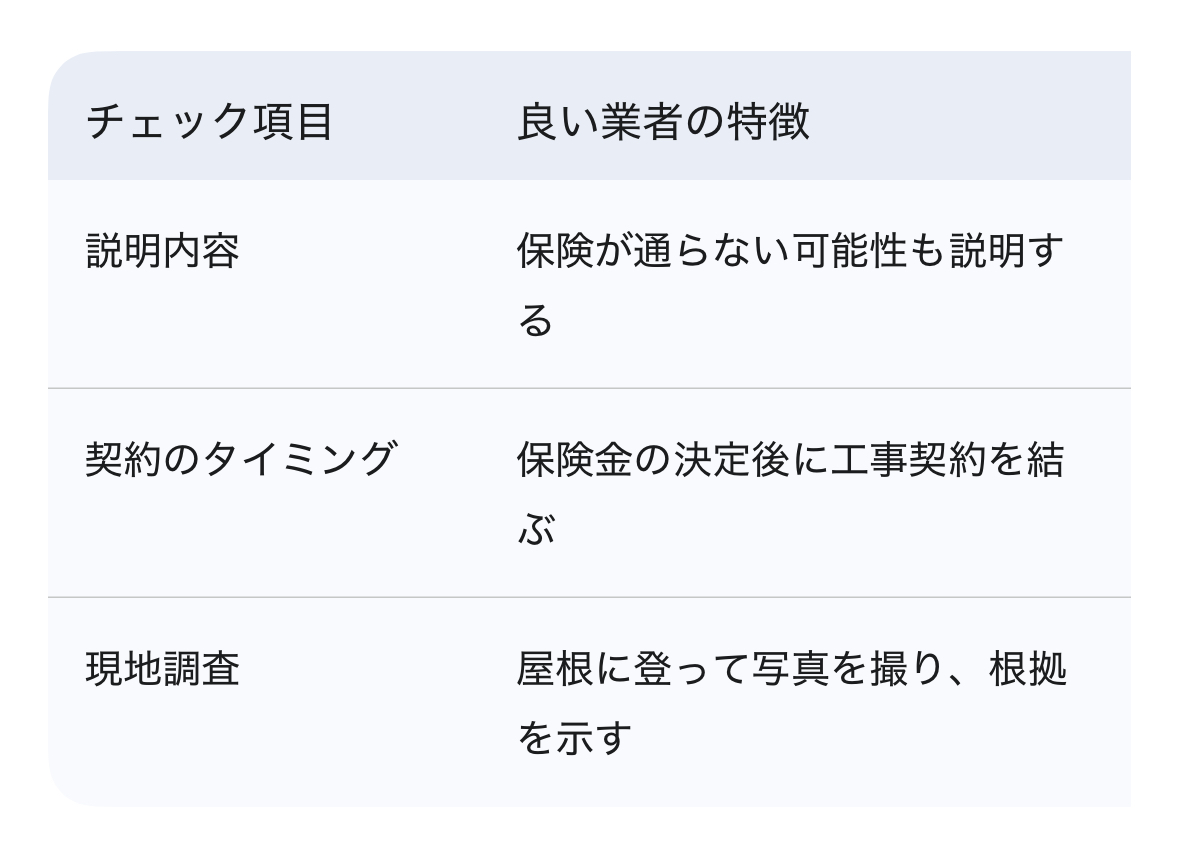Click the wrapped る character below 保険が通らない
Screen dimensions: 1179x852
pos(535,321)
